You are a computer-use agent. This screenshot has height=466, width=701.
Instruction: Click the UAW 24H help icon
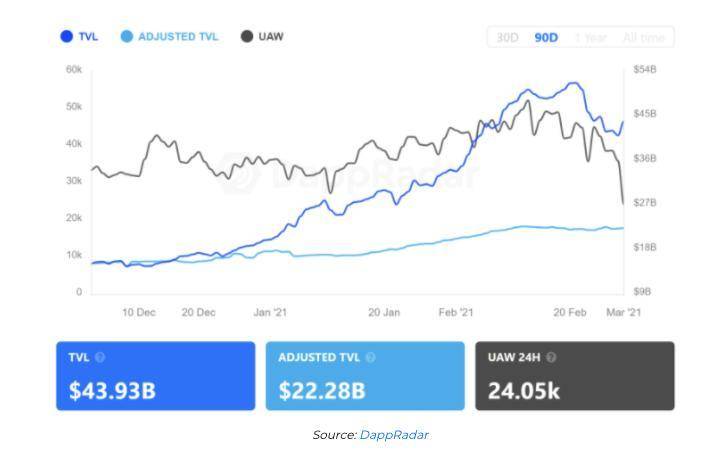click(x=552, y=357)
